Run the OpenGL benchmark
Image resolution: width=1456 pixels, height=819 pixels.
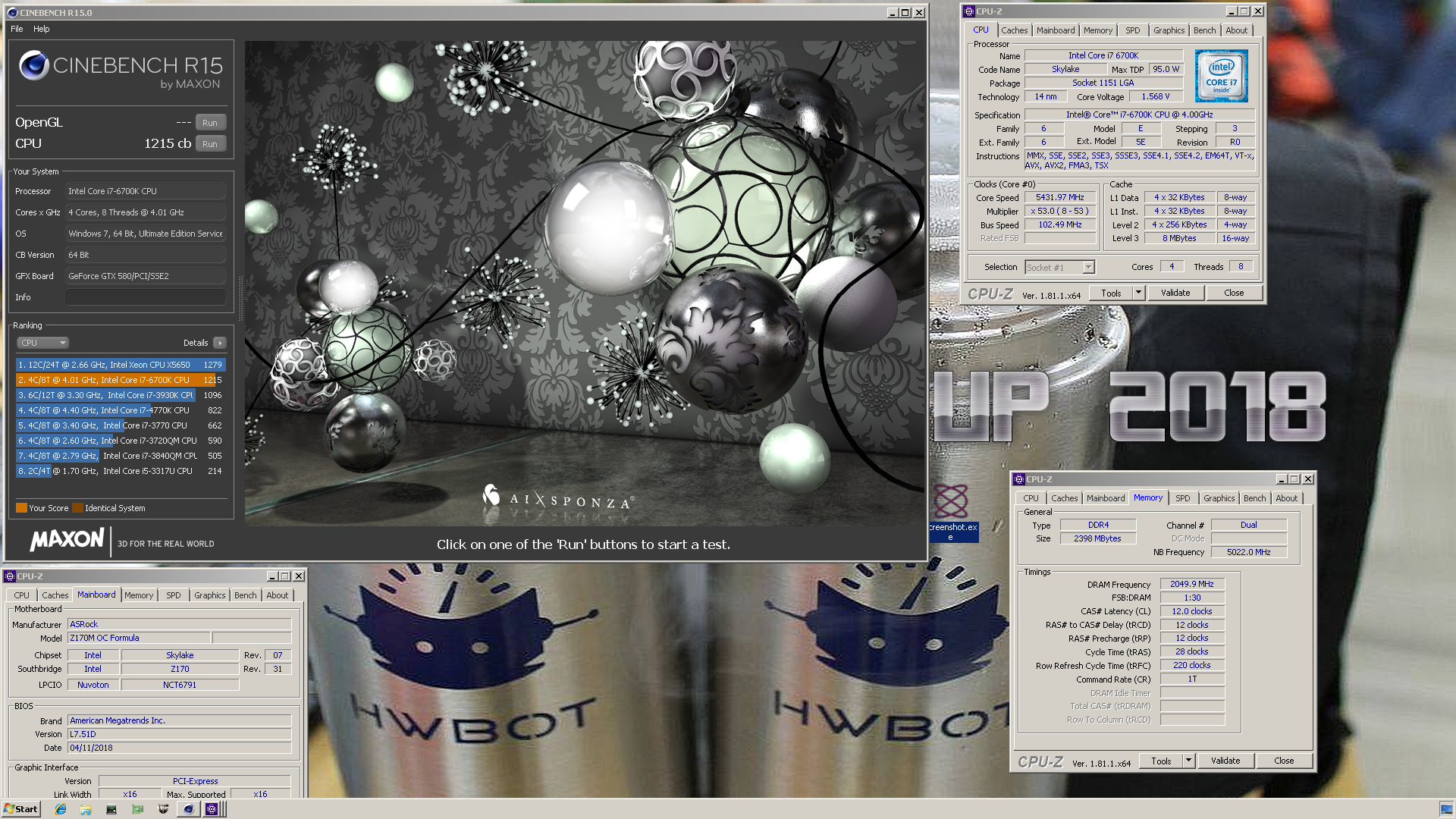(x=210, y=123)
